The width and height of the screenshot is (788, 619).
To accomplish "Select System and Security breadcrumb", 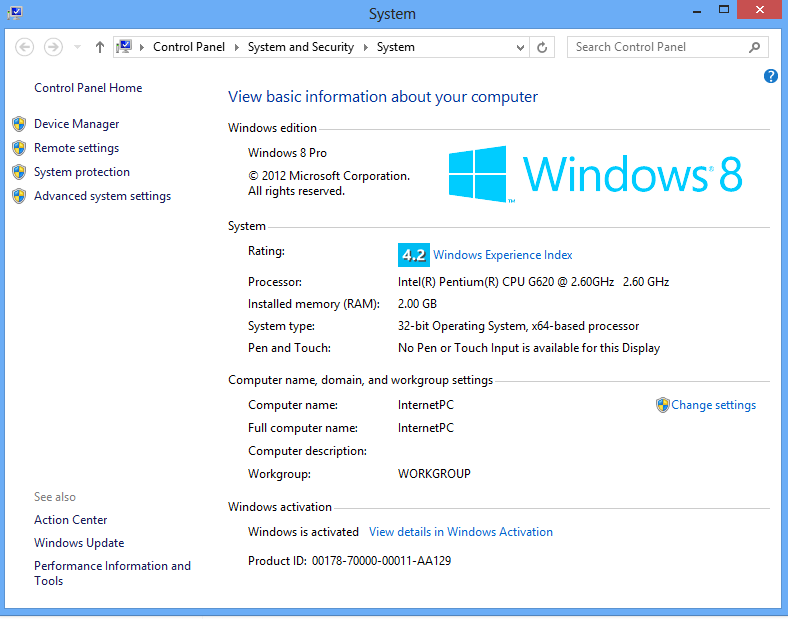I will pos(301,47).
